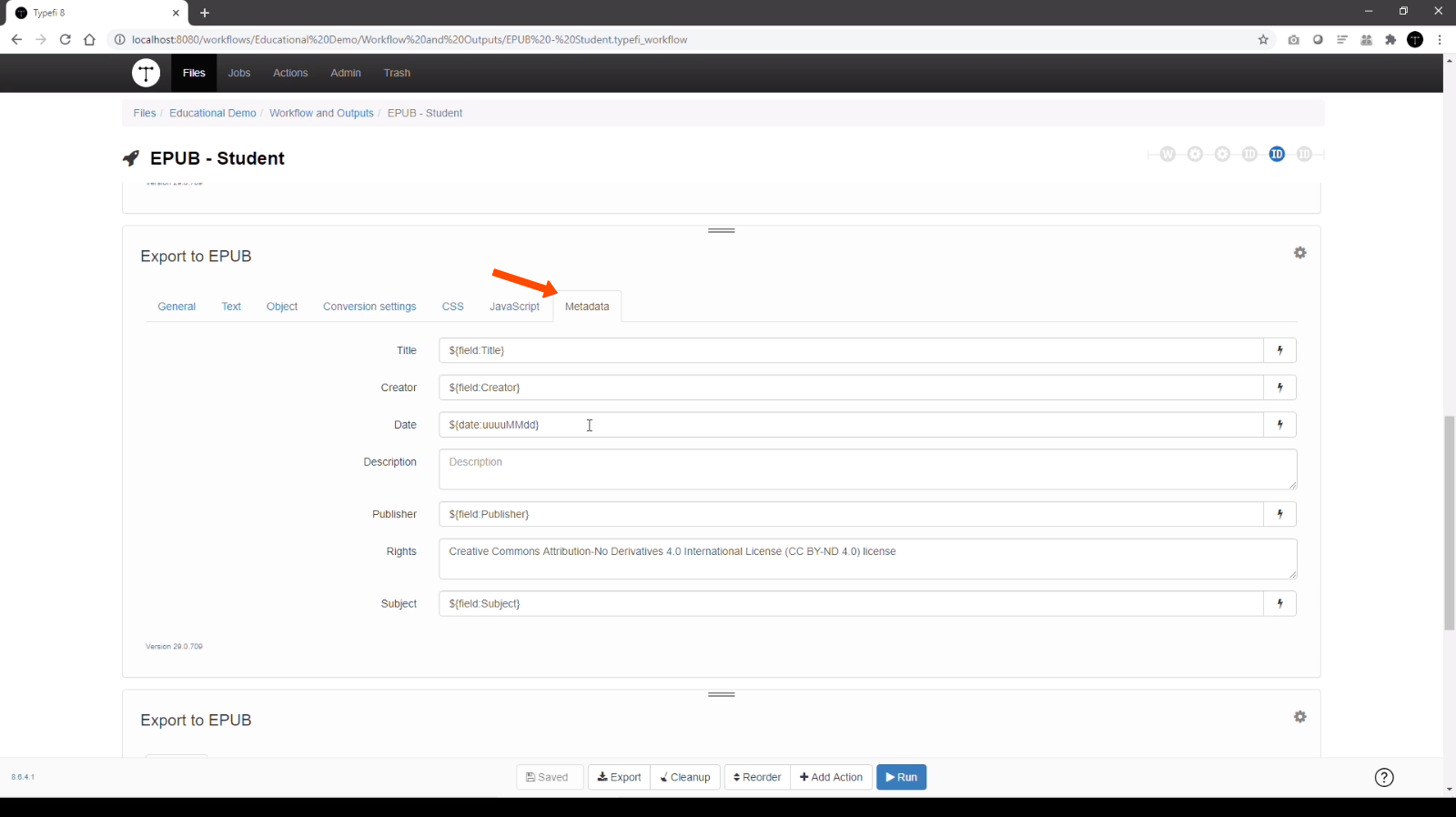Click the Add Action button
This screenshot has height=817, width=1456.
[832, 777]
